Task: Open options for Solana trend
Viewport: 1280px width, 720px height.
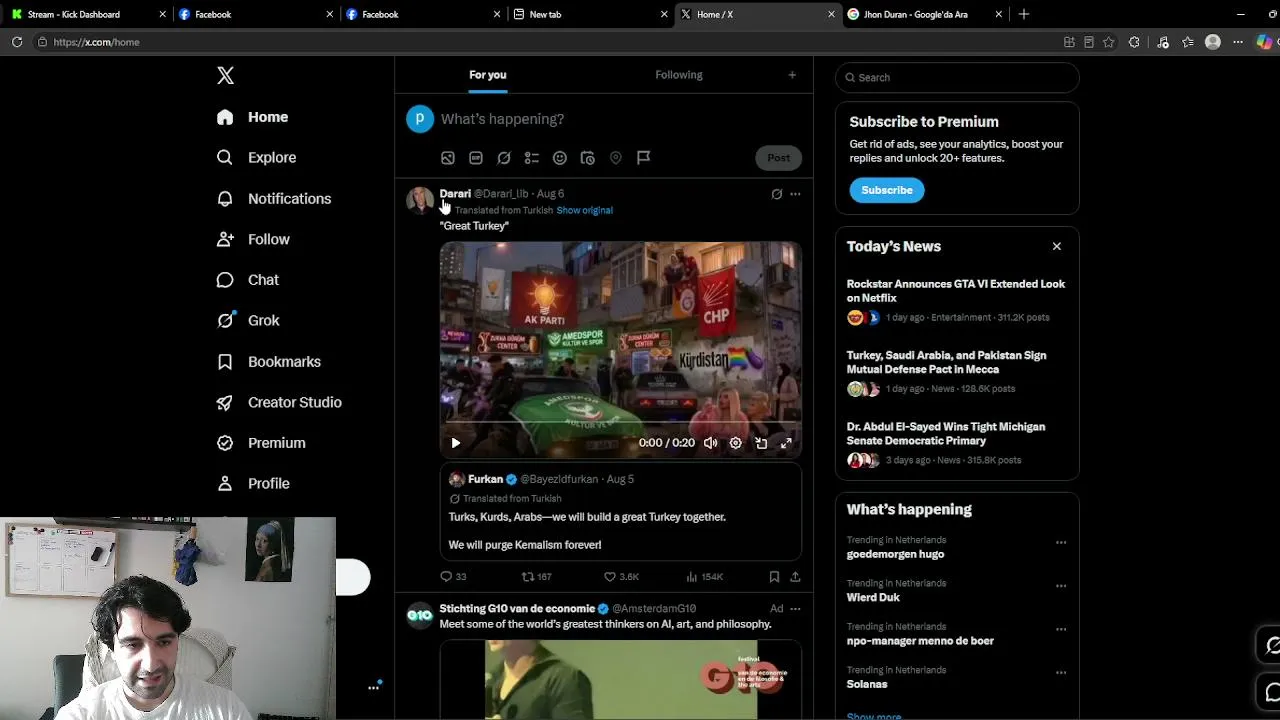Action: [1061, 673]
